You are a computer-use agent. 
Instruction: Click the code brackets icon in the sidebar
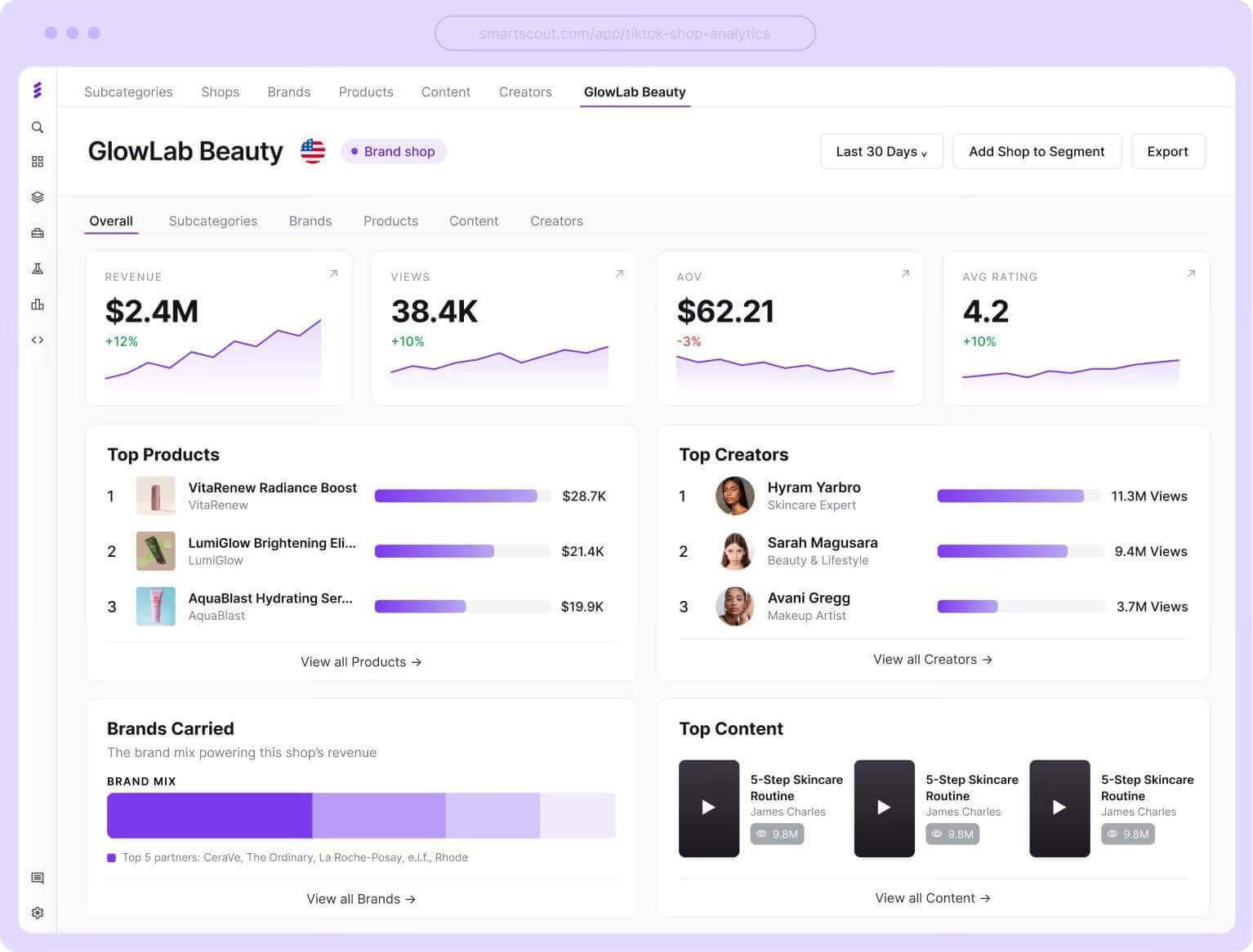point(38,340)
